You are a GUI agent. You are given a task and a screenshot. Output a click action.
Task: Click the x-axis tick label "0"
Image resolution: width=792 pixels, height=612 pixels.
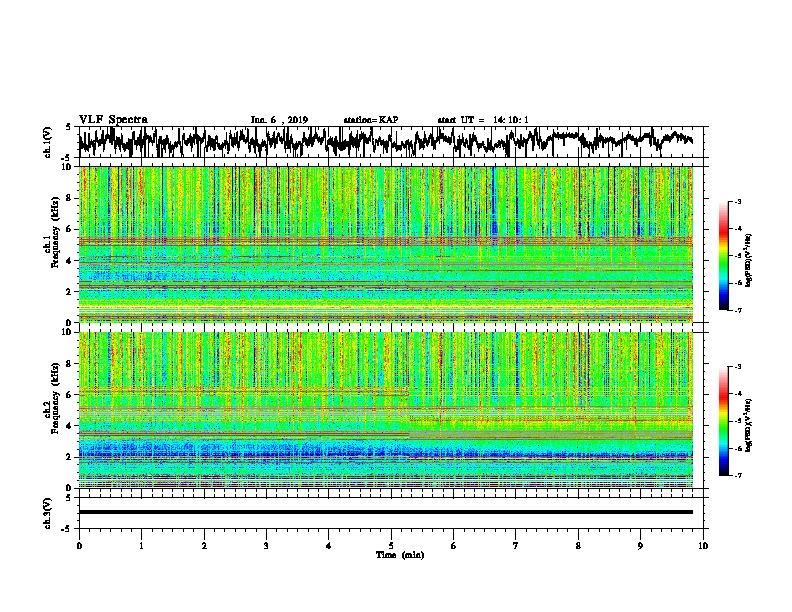(x=79, y=546)
